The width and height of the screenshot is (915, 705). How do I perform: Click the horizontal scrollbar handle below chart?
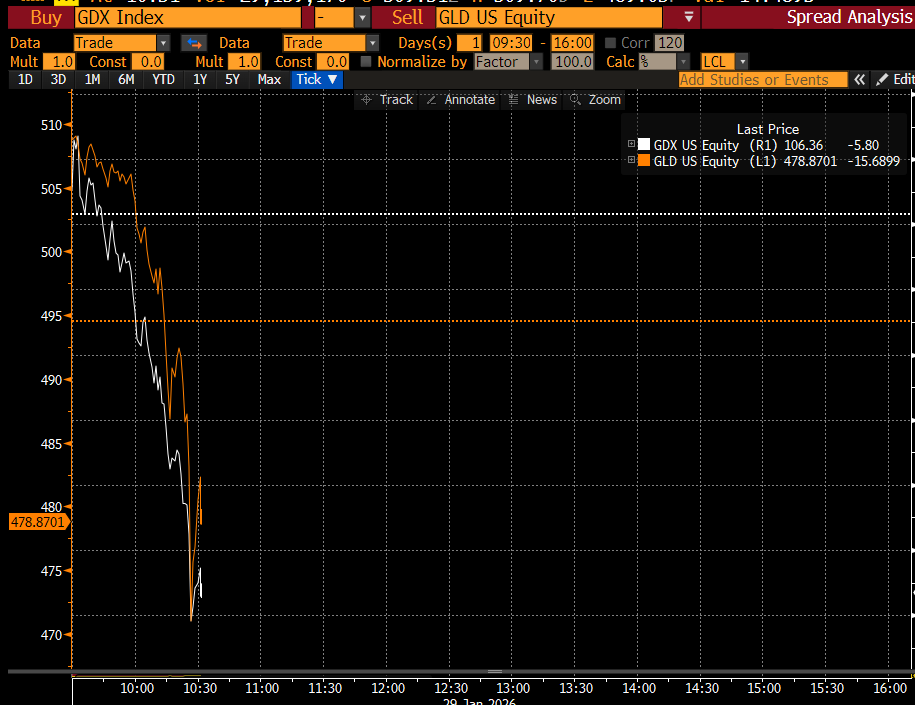495,671
